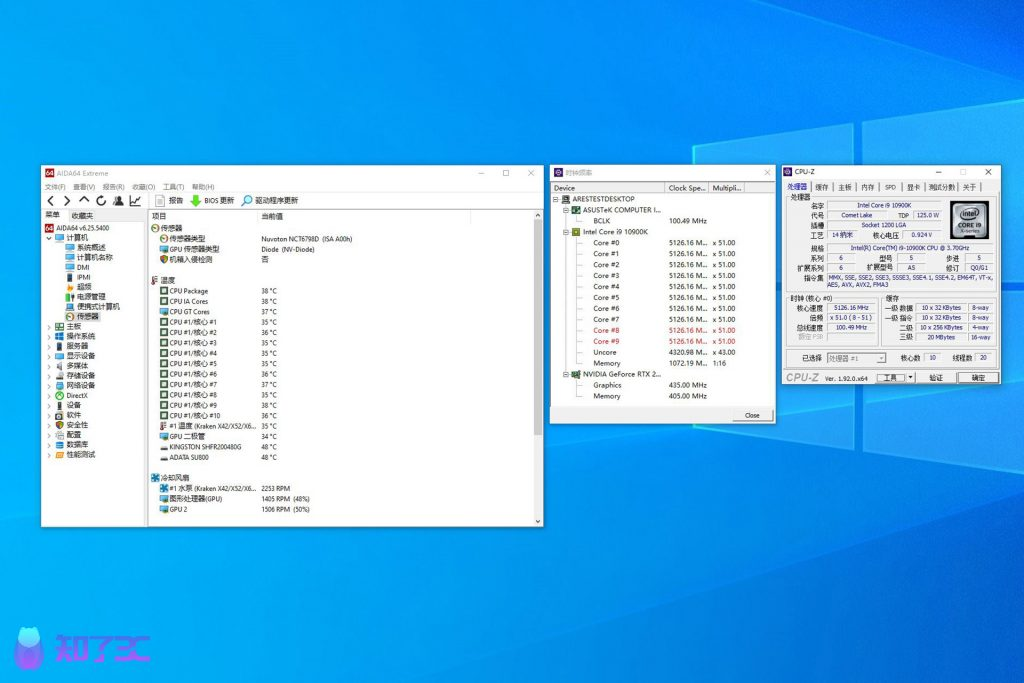Expand the 网络设备 tree node

click(49, 385)
